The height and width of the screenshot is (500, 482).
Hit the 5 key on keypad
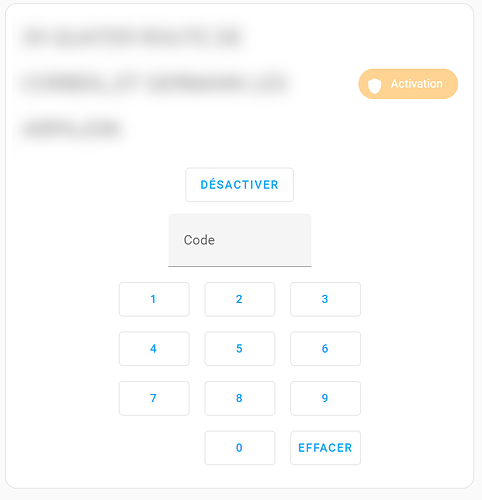pyautogui.click(x=240, y=349)
